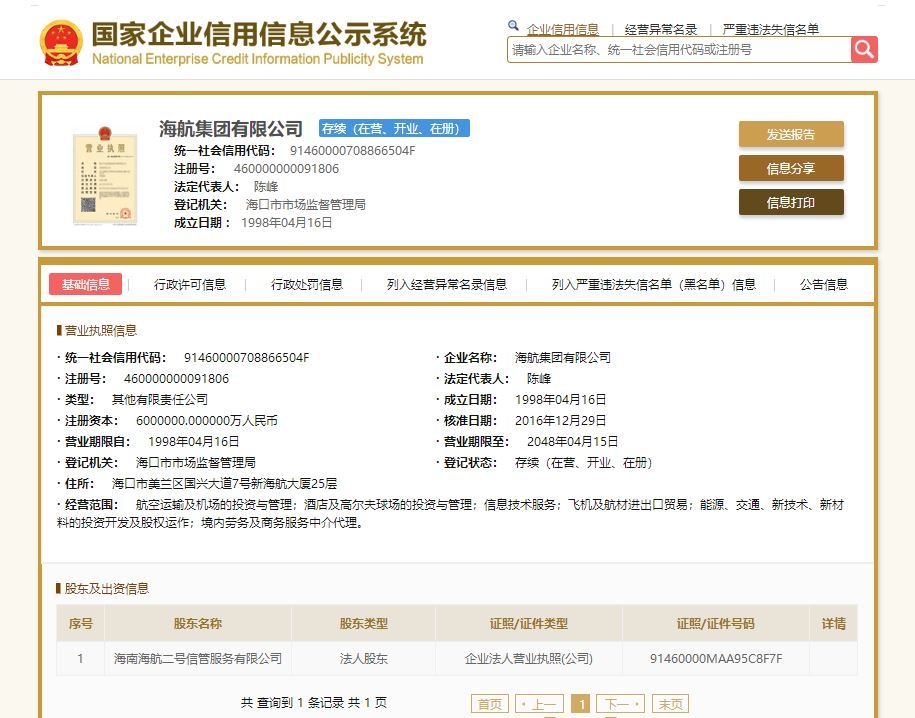Click the address 海口市美兰区国兴大道7号新海航大厦25层
Screen dimensions: 915x718
[x=225, y=483]
